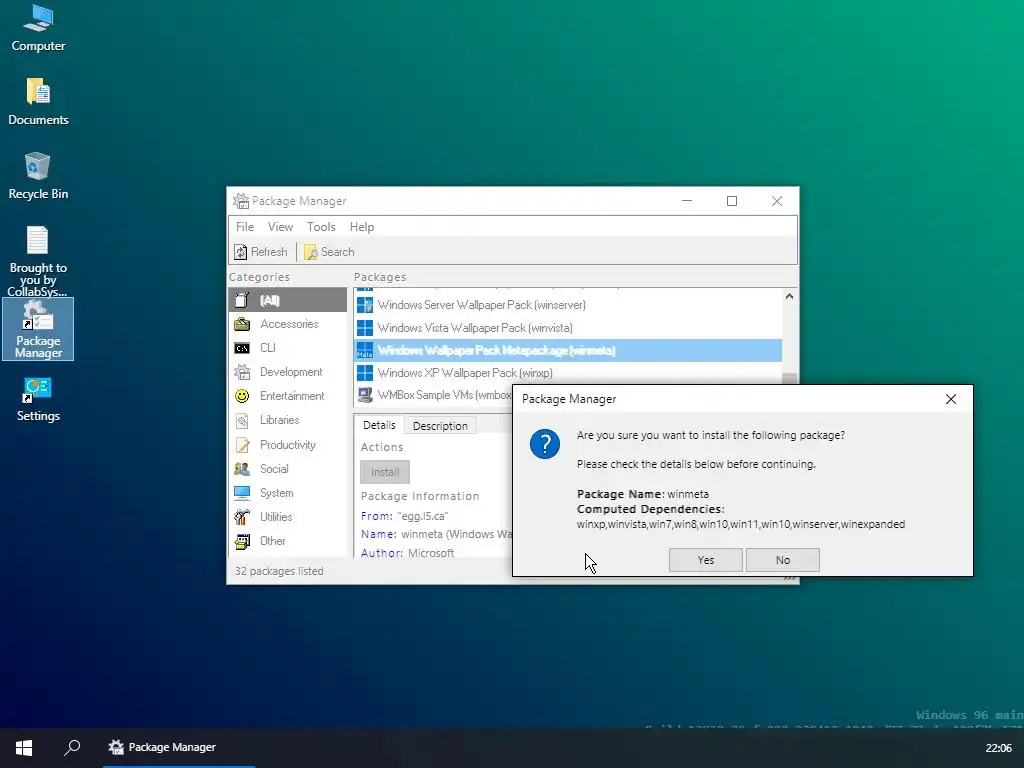1024x768 pixels.
Task: Open the Help menu
Action: coord(362,227)
